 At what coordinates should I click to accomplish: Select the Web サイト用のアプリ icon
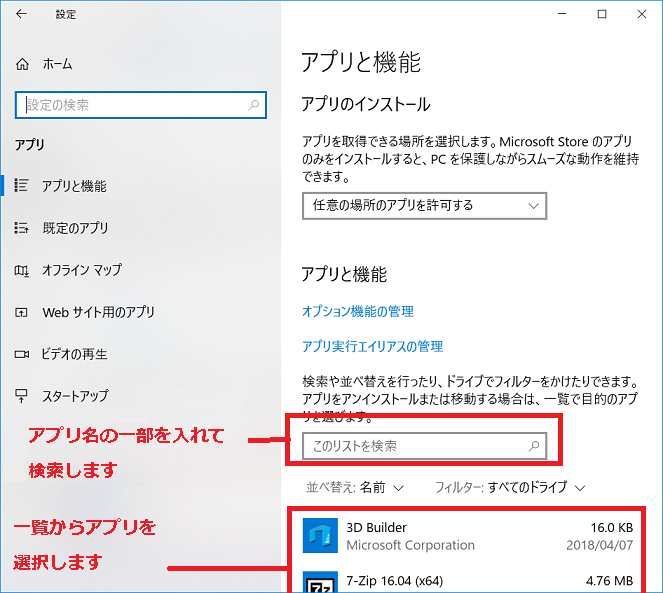coord(22,313)
